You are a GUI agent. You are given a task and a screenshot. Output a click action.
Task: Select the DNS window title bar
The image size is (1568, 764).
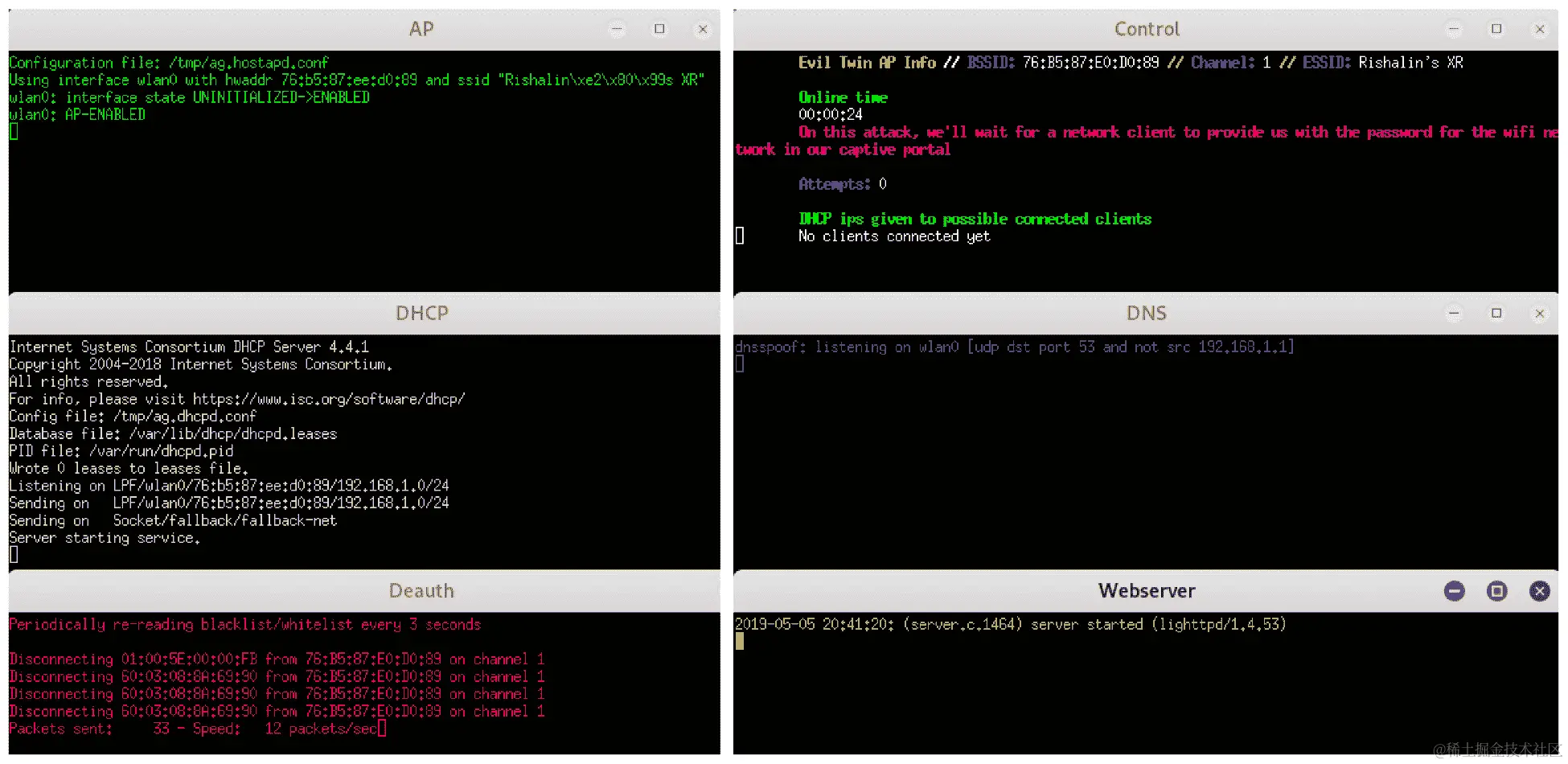[1146, 314]
